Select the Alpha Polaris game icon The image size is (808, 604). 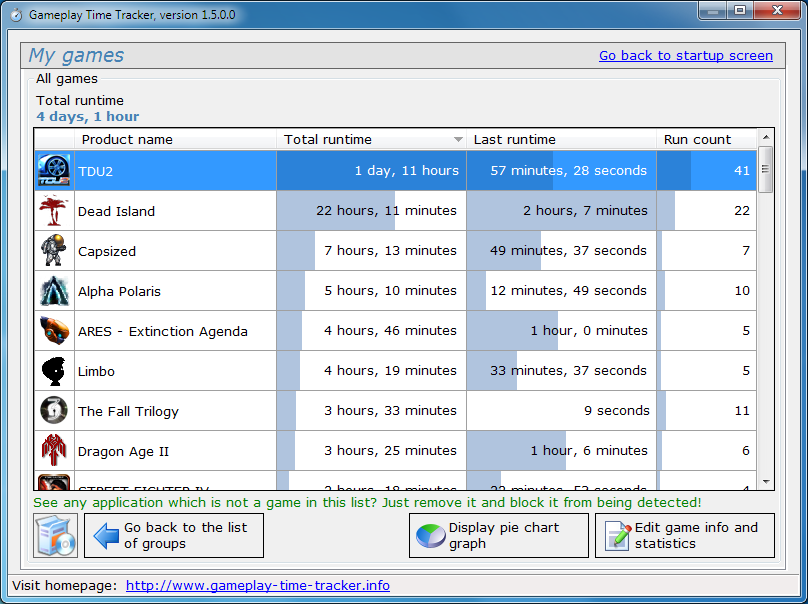click(54, 291)
